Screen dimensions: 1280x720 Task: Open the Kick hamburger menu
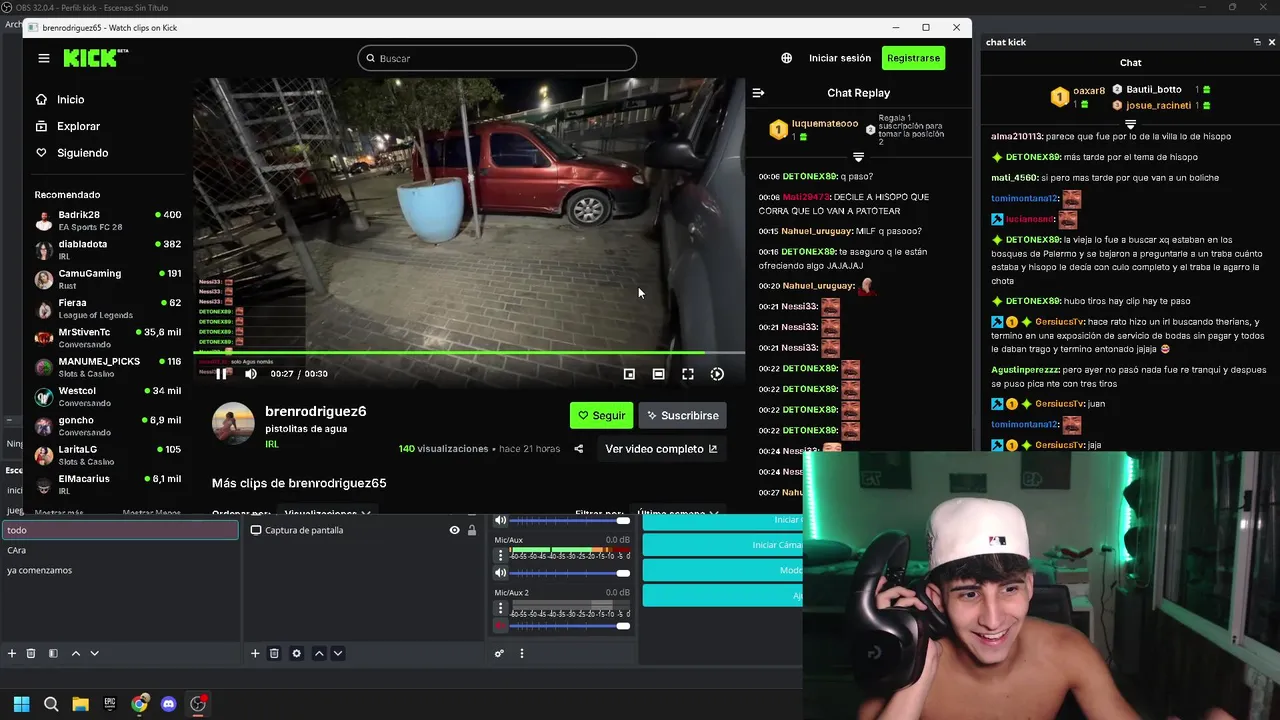click(44, 58)
